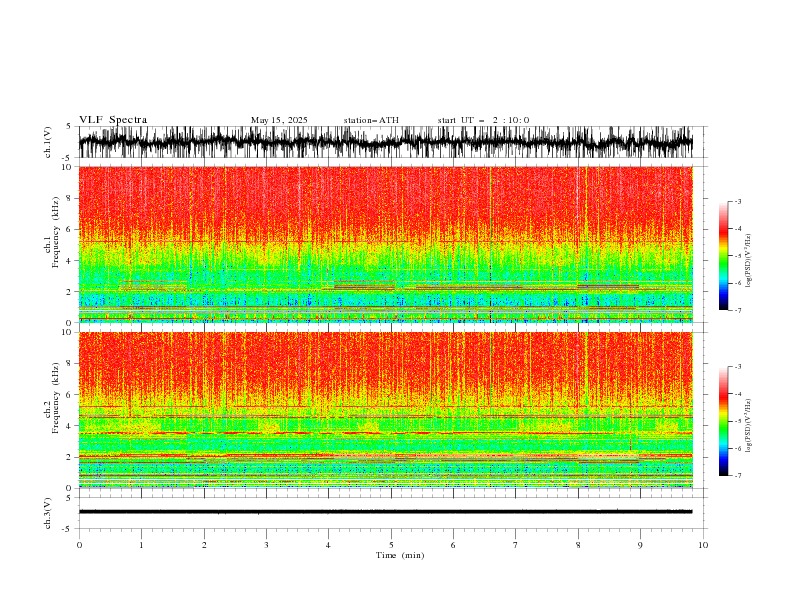Click the "May 15, 2025" date label
This screenshot has width=792, height=612.
tap(279, 120)
